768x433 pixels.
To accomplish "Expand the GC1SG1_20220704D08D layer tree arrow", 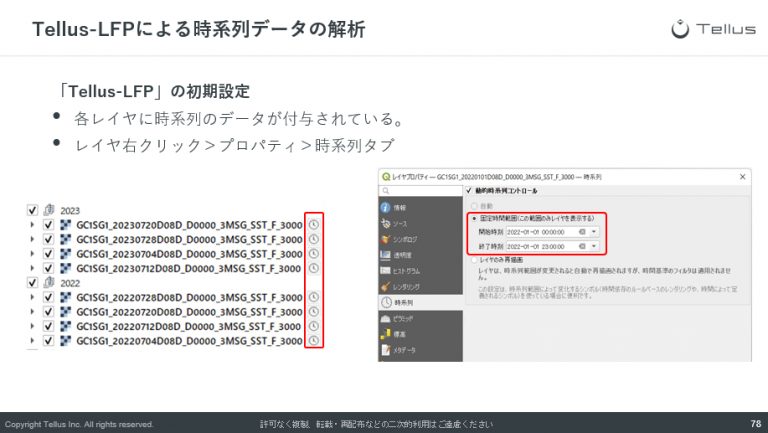I will click(x=32, y=340).
